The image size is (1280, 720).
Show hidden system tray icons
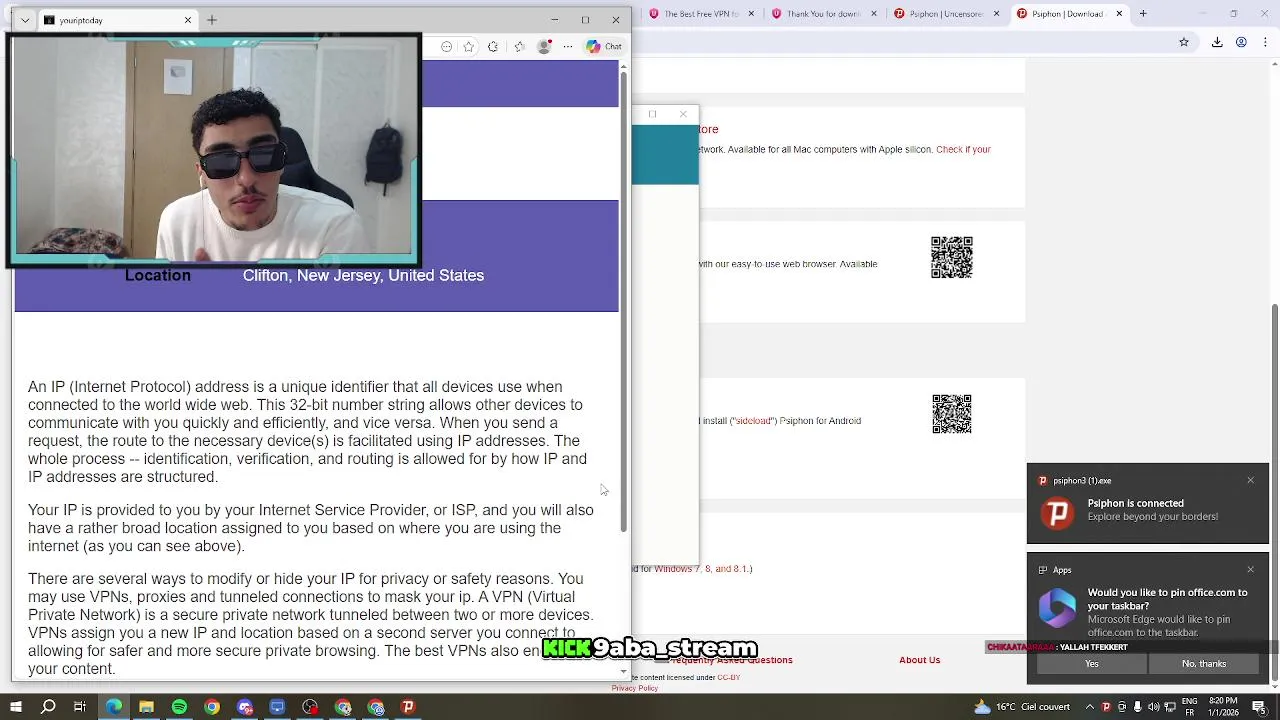click(1091, 707)
